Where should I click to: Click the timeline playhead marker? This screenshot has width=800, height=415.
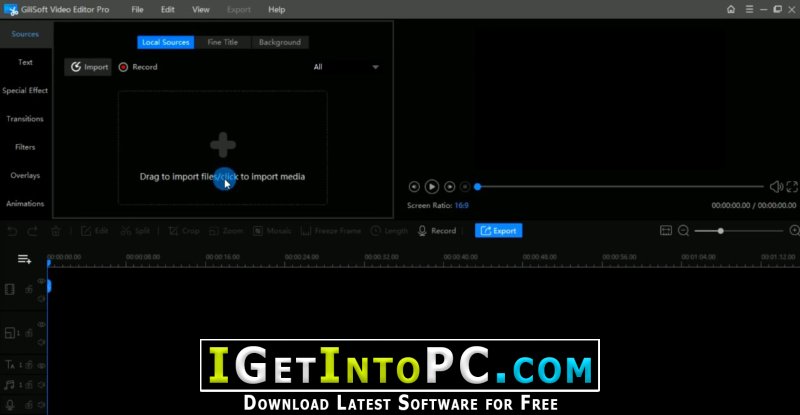coord(48,263)
